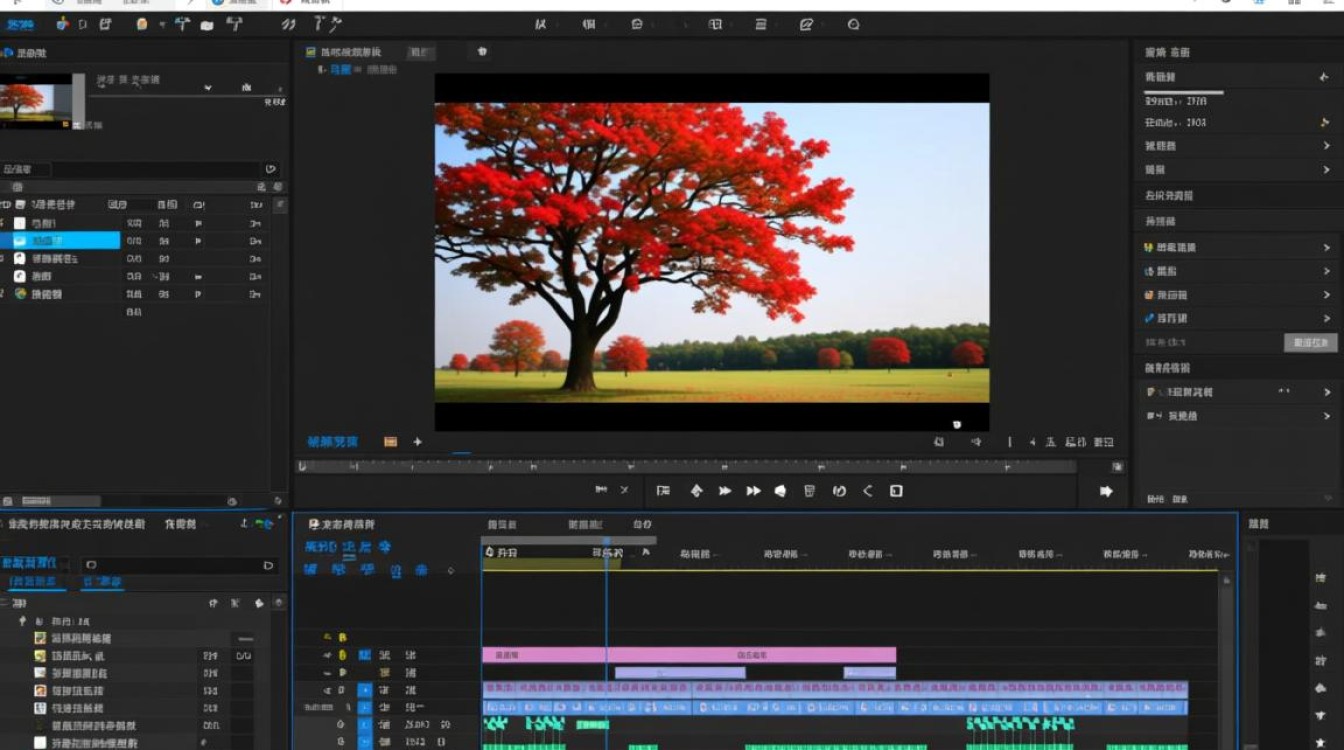Click the scrub bar below the preview monitor
The image size is (1344, 750).
click(686, 466)
